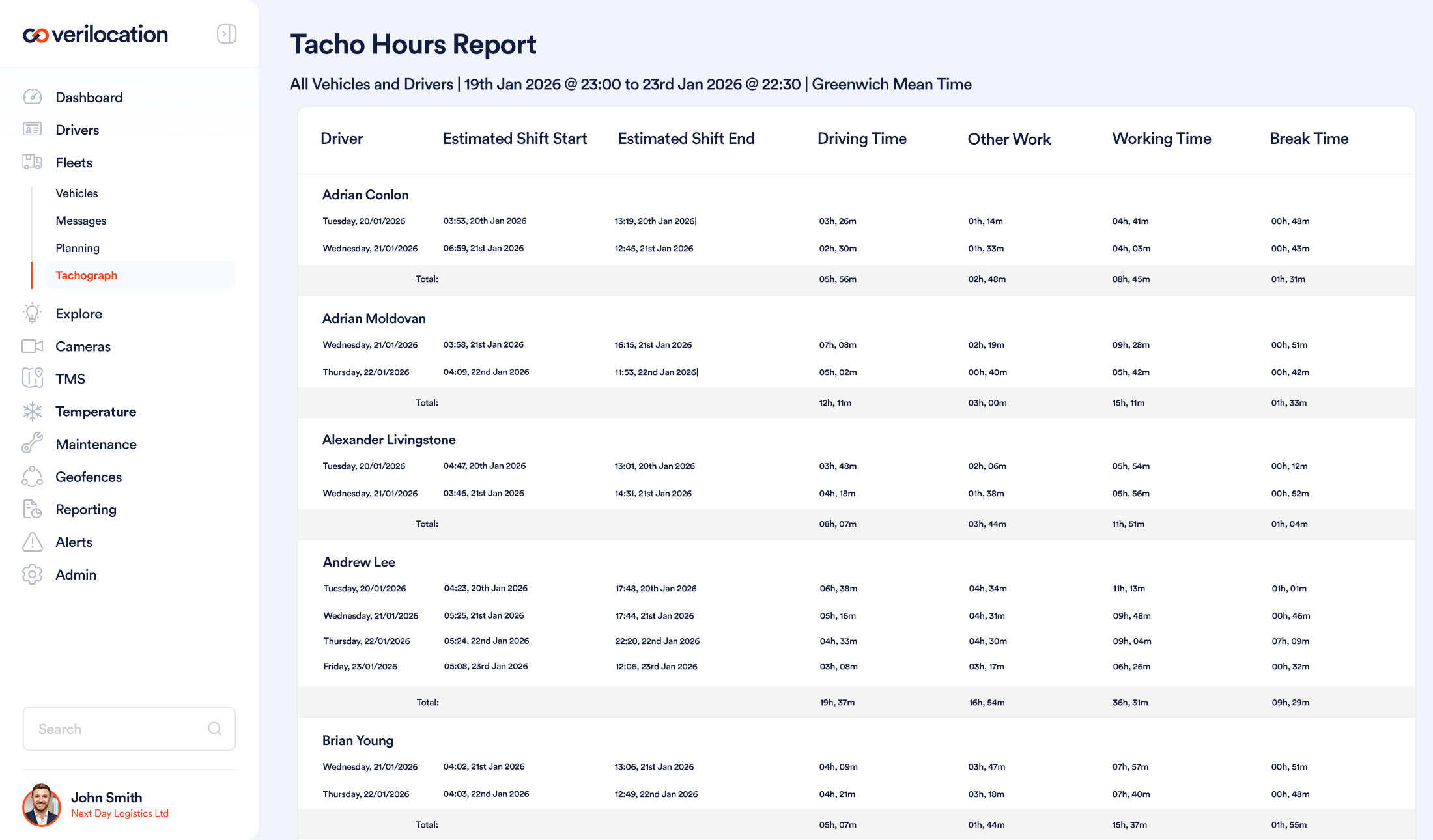Viewport: 1433px width, 840px height.
Task: Click the Explore lightbulb icon
Action: pos(32,313)
